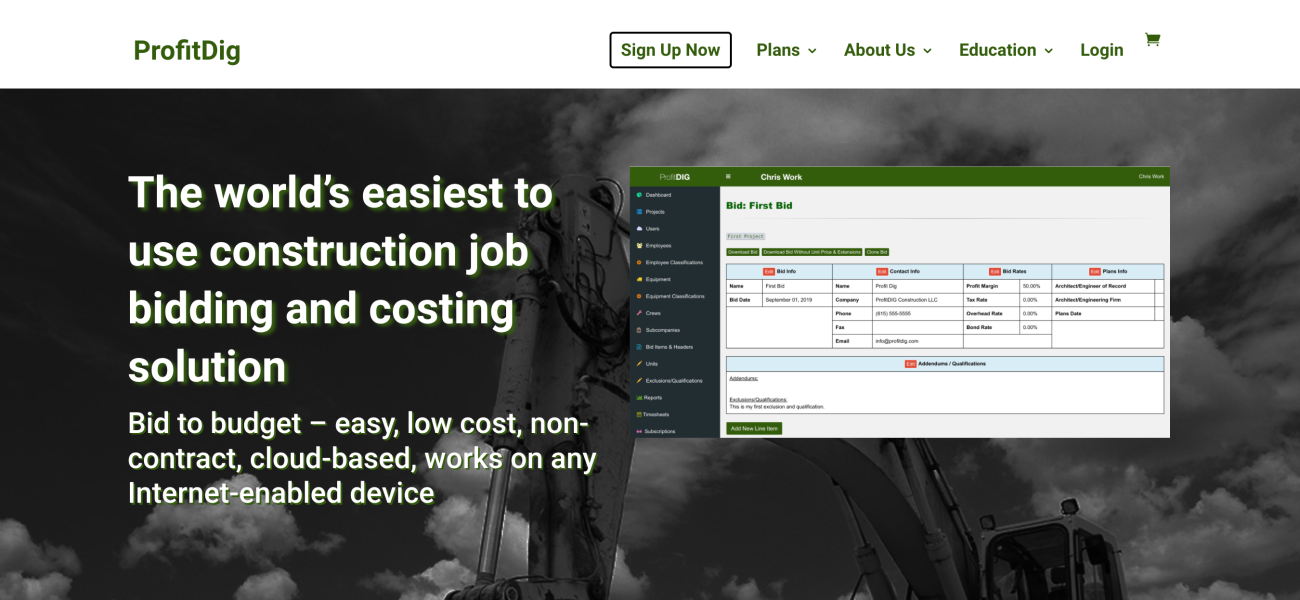Select the Bid Items & Headers icon
The image size is (1300, 600).
point(639,347)
